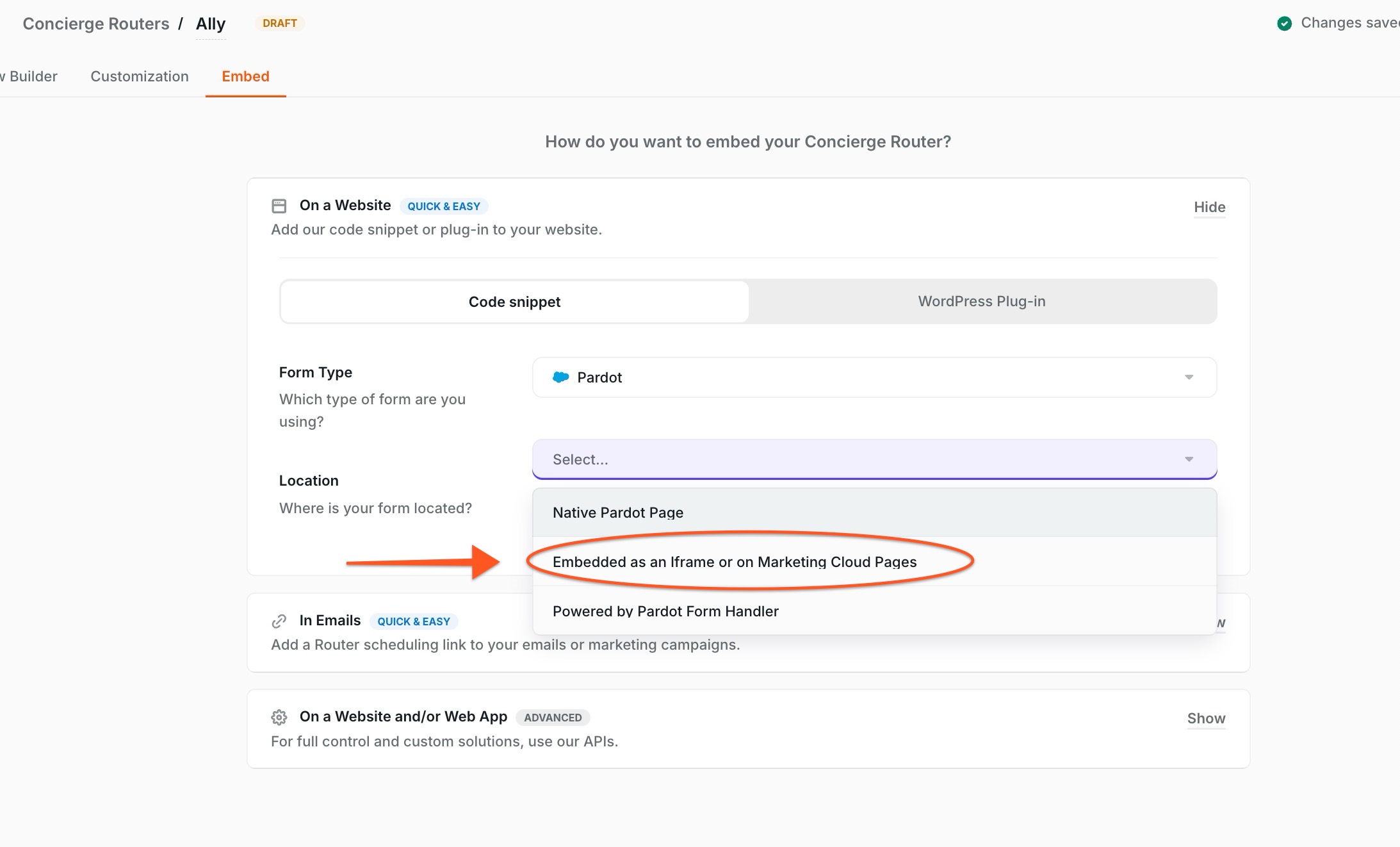
Task: Open the Embed tab
Action: tap(245, 76)
